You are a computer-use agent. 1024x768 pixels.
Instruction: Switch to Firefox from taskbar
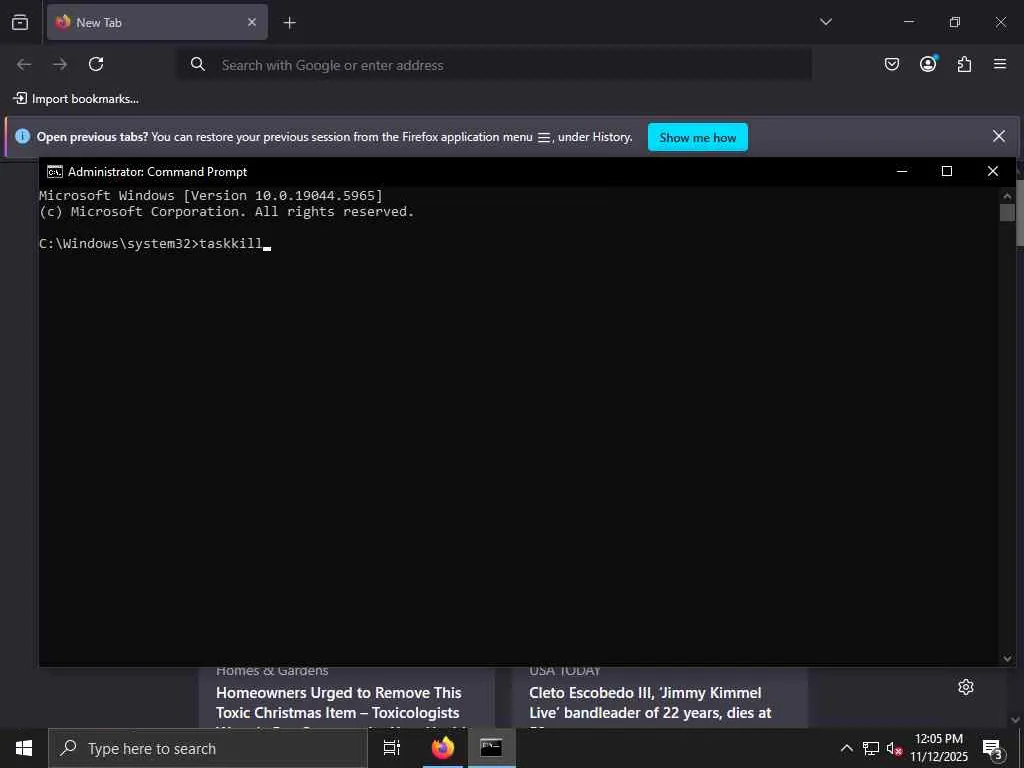point(443,748)
